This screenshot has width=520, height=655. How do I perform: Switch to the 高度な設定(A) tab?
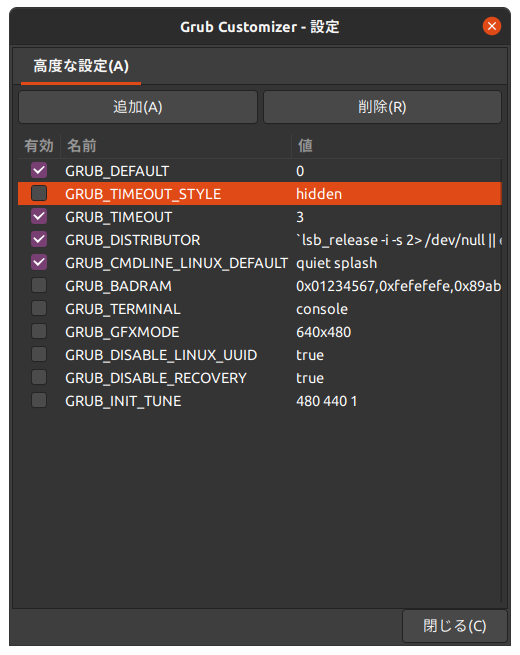coord(81,66)
